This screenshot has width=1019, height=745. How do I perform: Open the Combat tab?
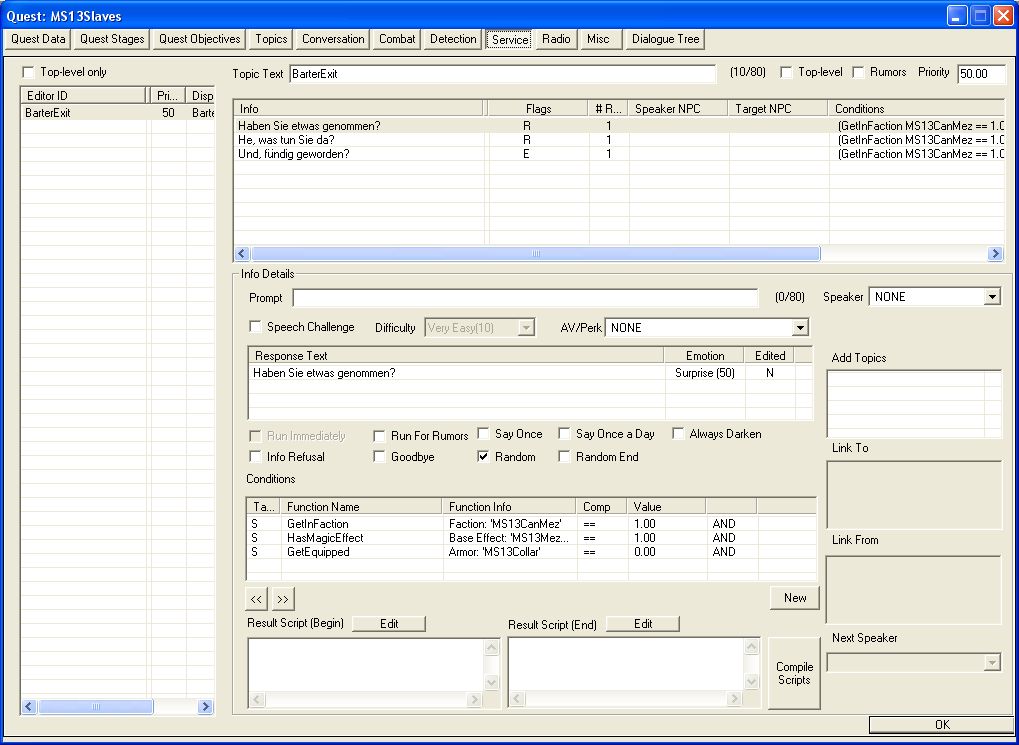pyautogui.click(x=397, y=39)
